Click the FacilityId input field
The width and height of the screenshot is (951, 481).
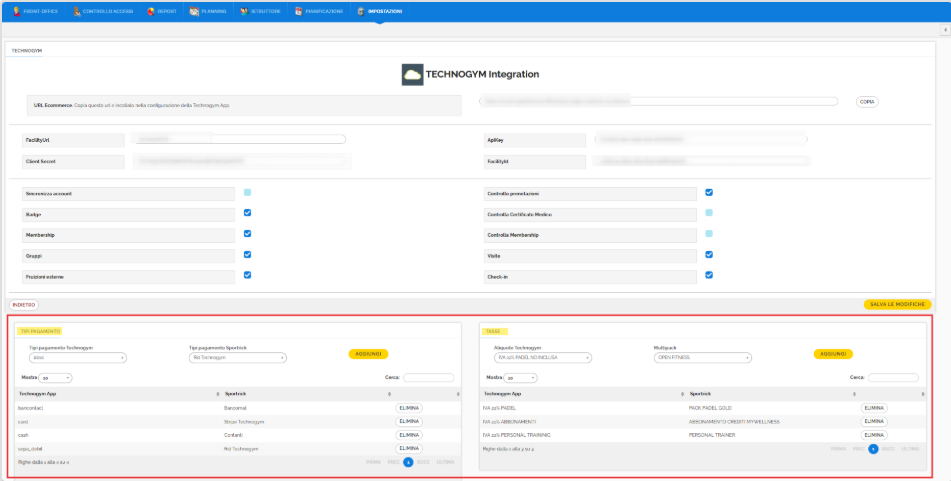[x=702, y=161]
